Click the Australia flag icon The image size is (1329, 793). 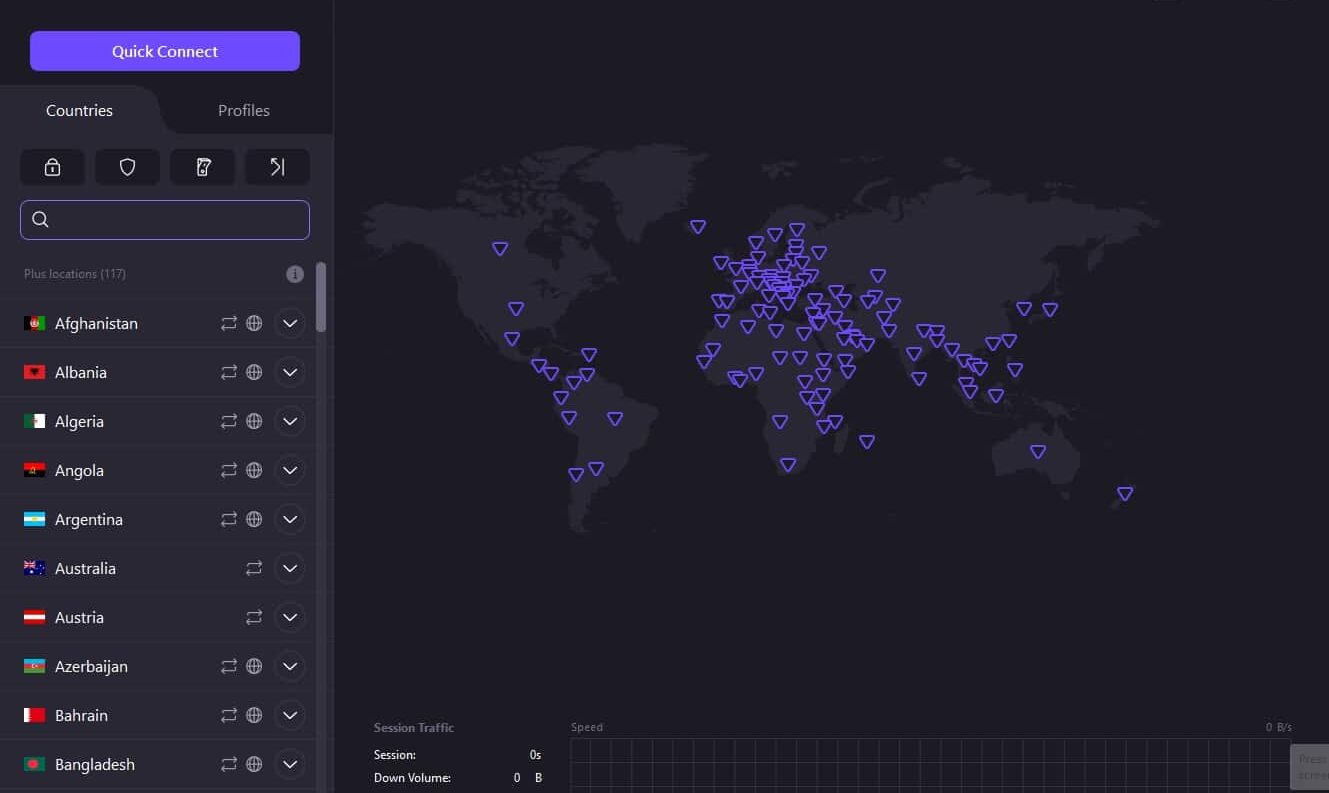pyautogui.click(x=34, y=568)
